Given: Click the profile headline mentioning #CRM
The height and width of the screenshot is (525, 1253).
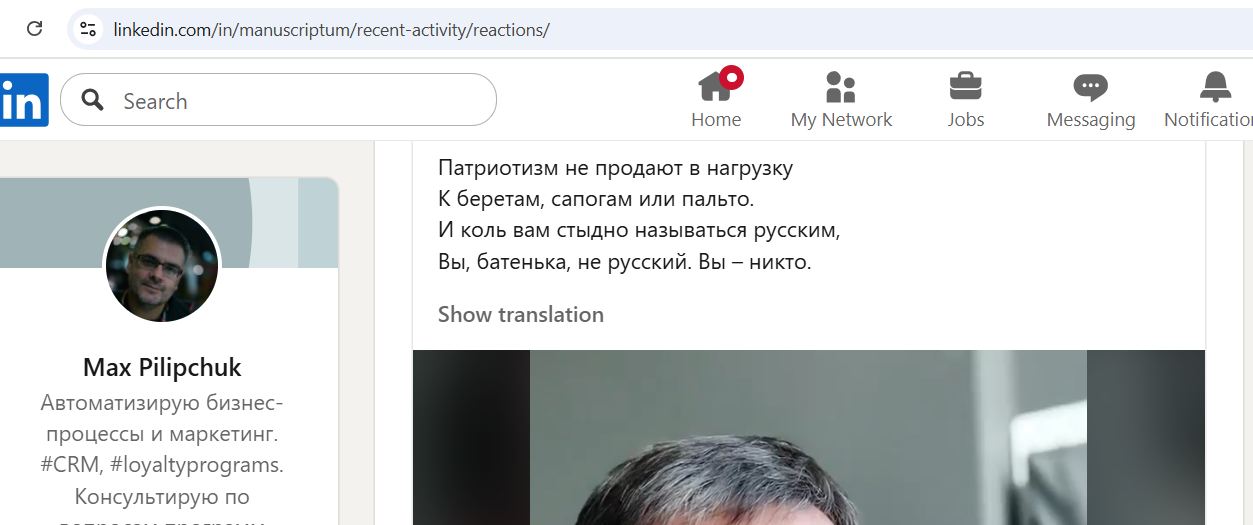Looking at the screenshot, I should pos(162,450).
